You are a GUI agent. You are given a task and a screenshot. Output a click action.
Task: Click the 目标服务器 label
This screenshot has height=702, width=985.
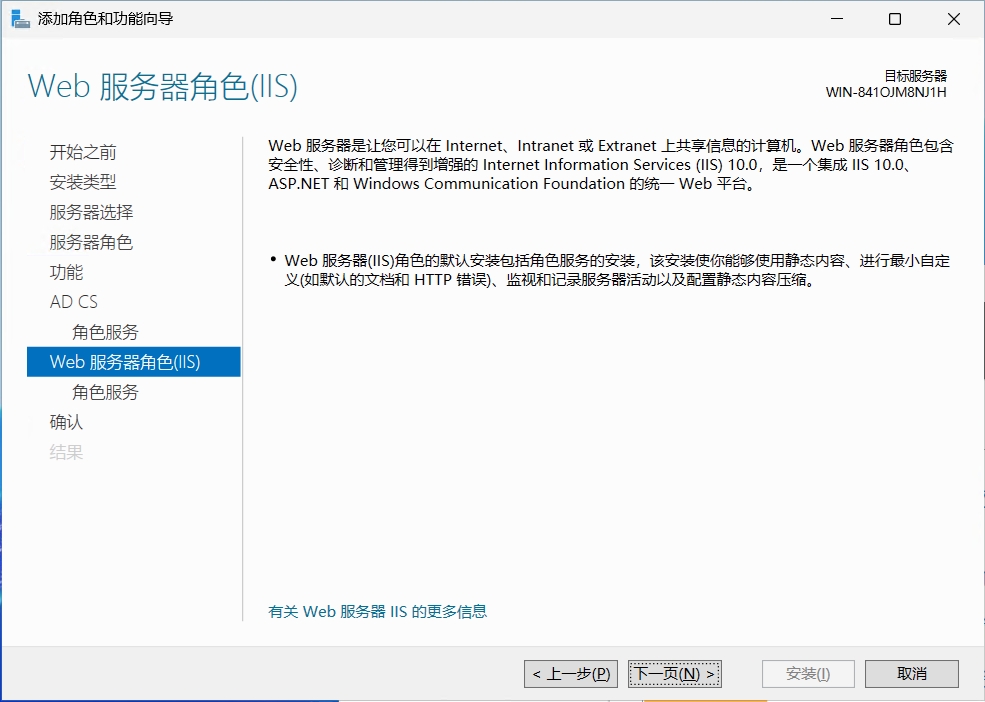915,76
